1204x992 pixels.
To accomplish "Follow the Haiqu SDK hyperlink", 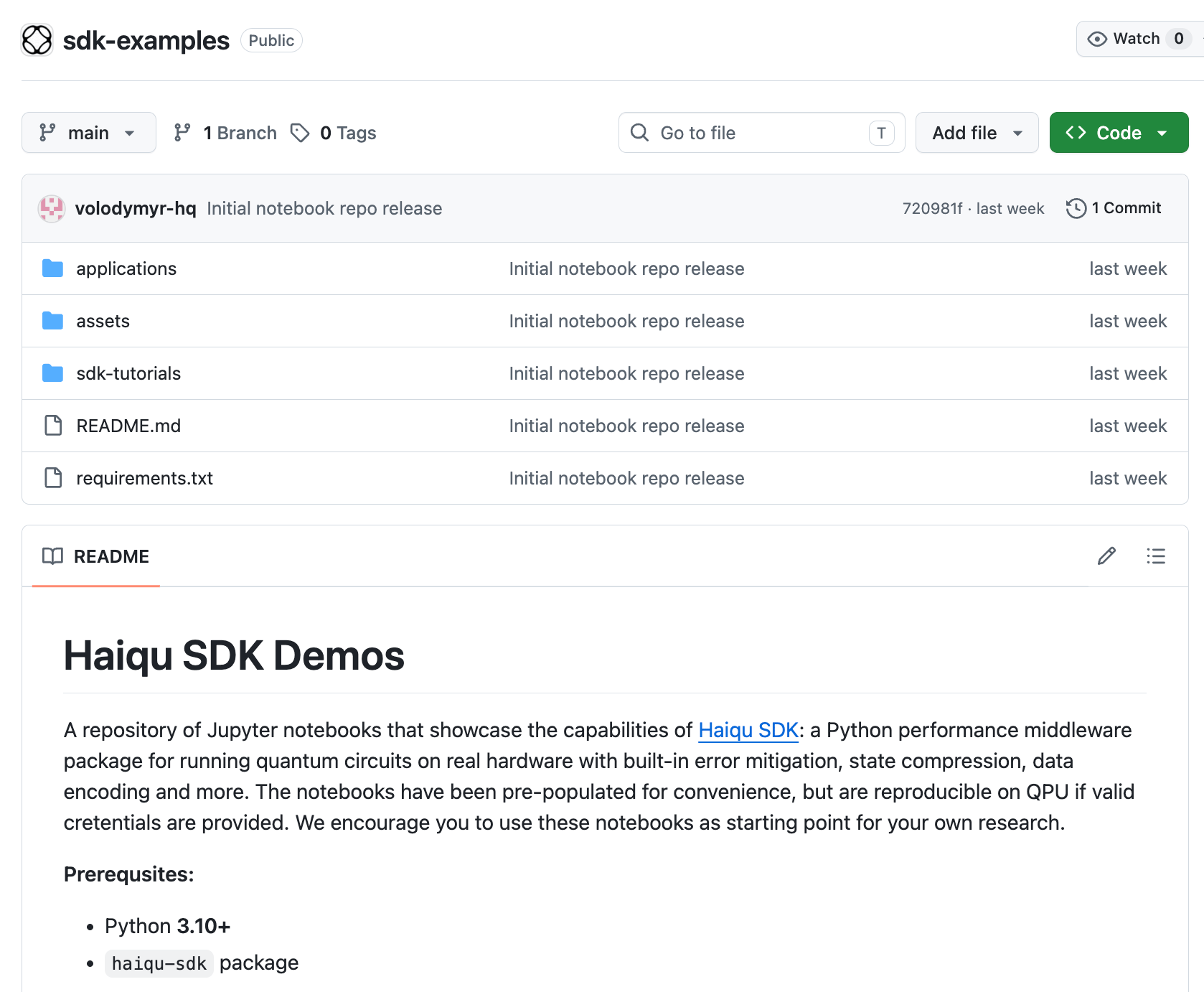I will pyautogui.click(x=748, y=730).
